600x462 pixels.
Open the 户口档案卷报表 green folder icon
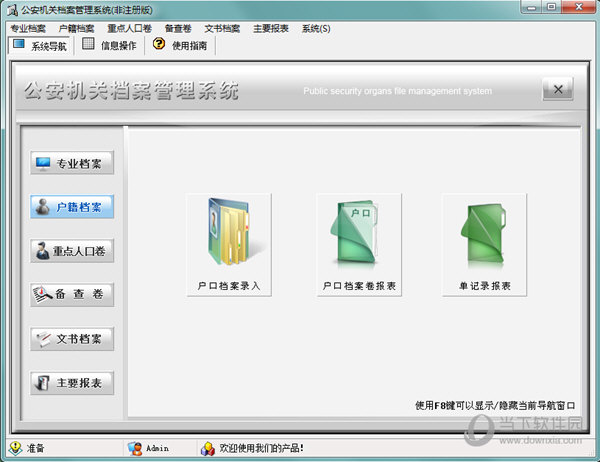pyautogui.click(x=359, y=245)
